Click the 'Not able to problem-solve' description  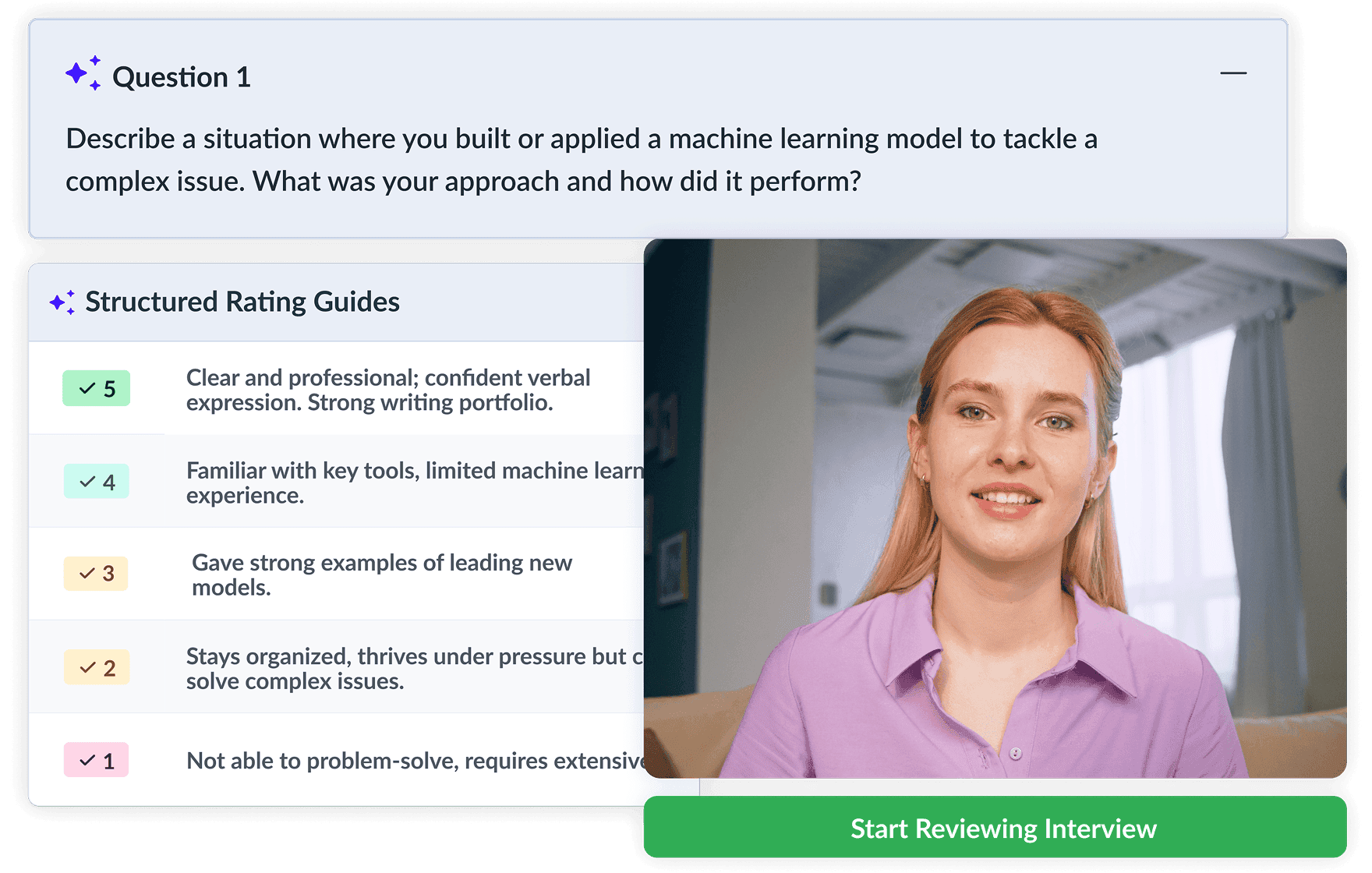coord(415,761)
